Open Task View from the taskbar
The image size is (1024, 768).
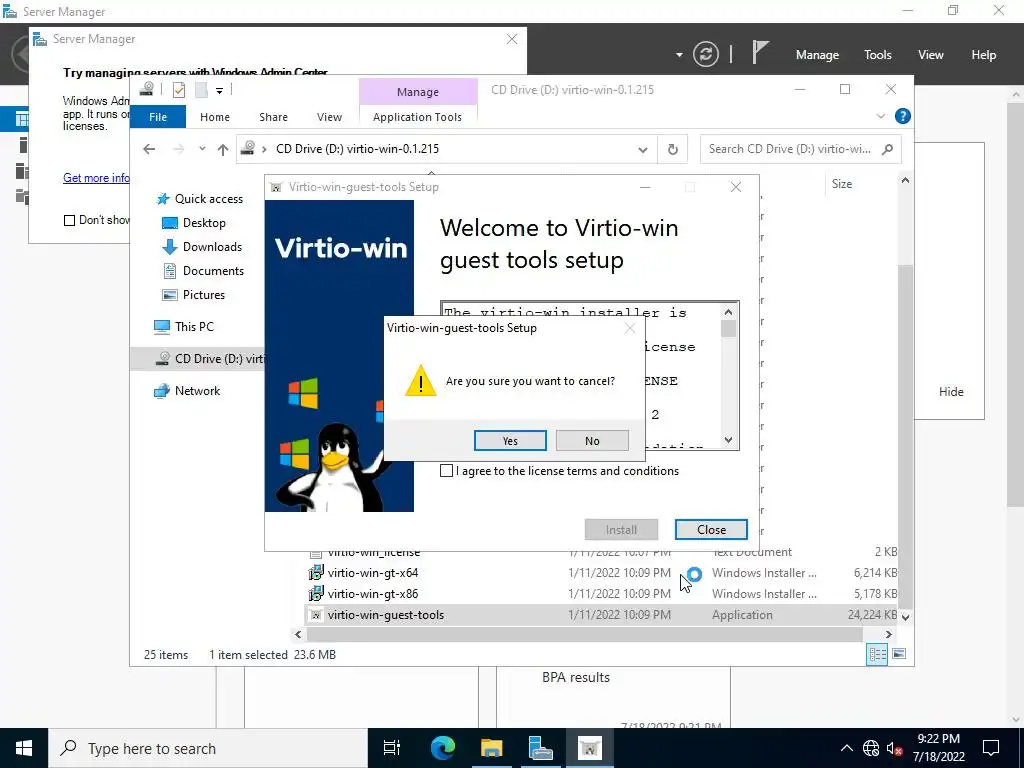coord(392,748)
